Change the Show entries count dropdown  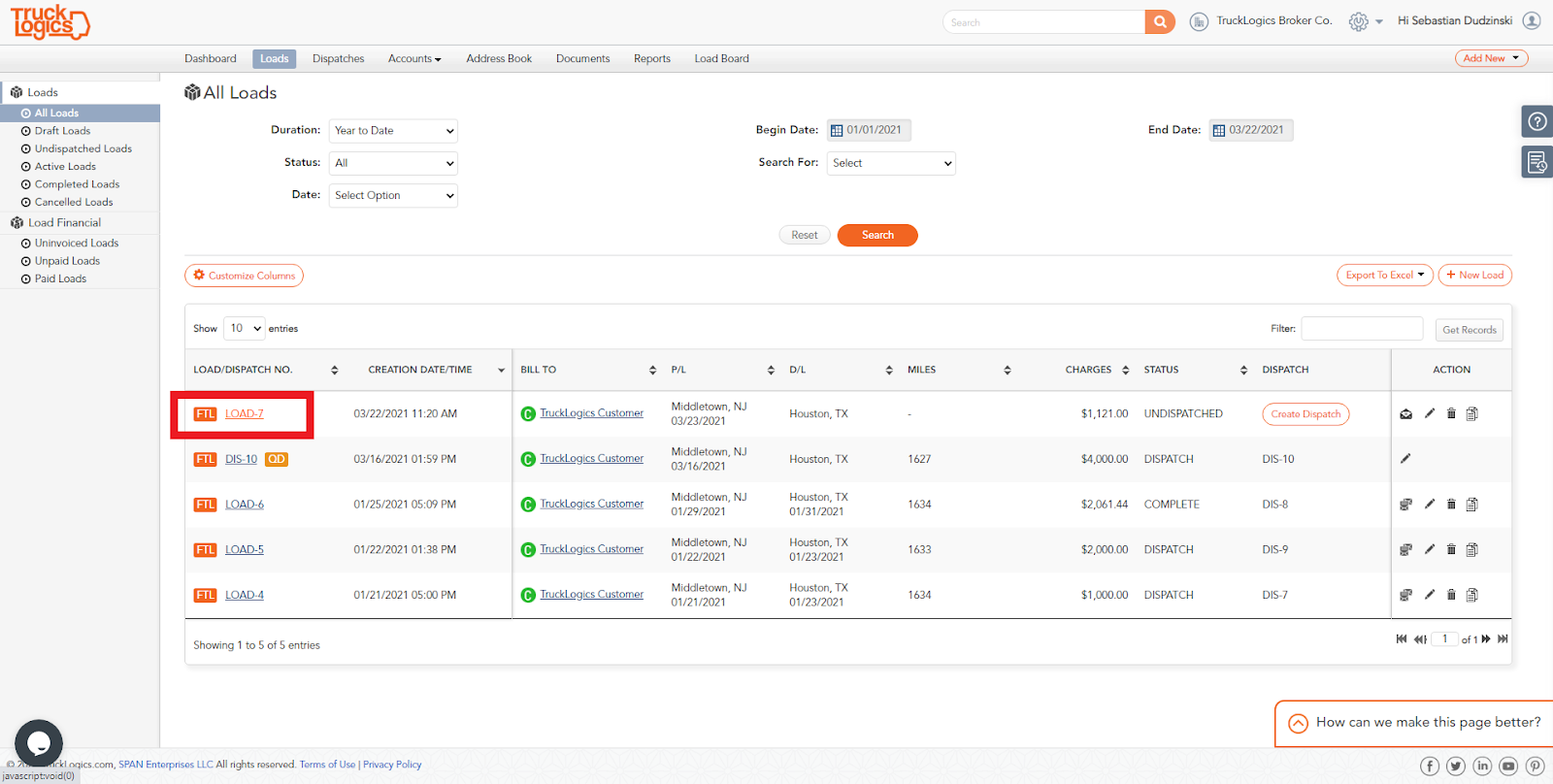tap(245, 328)
